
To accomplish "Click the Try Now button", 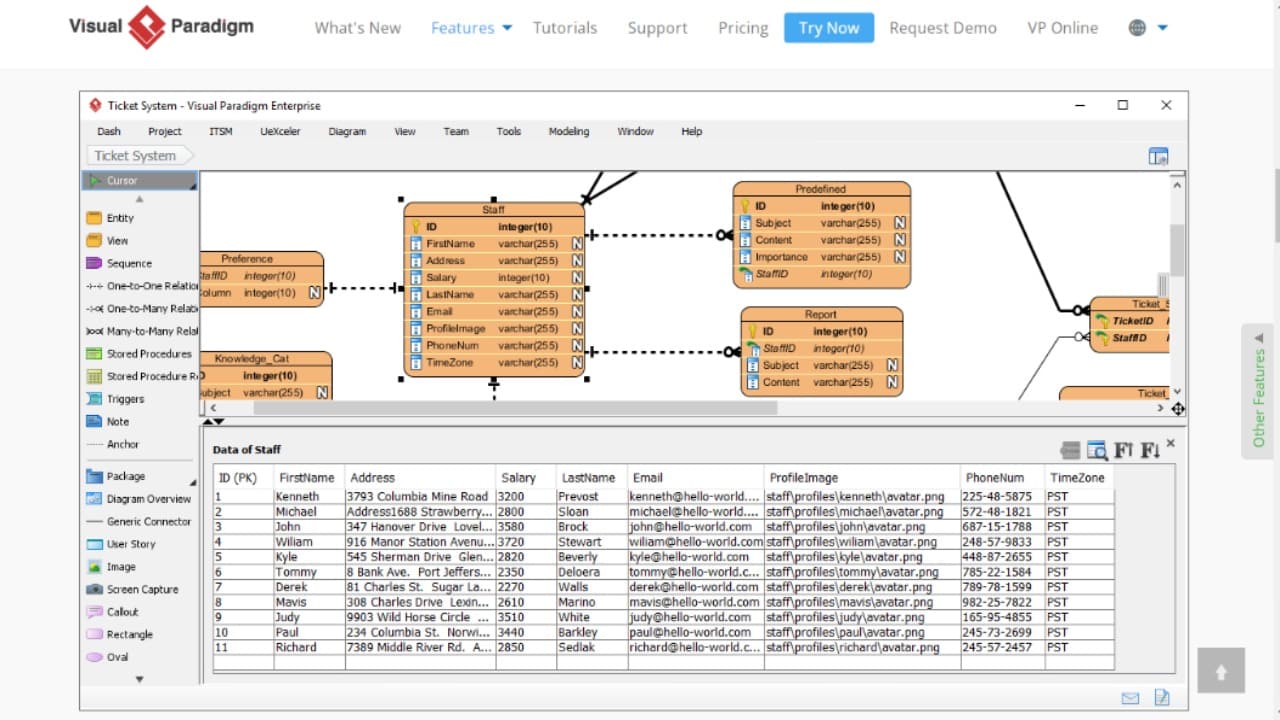I will click(829, 28).
